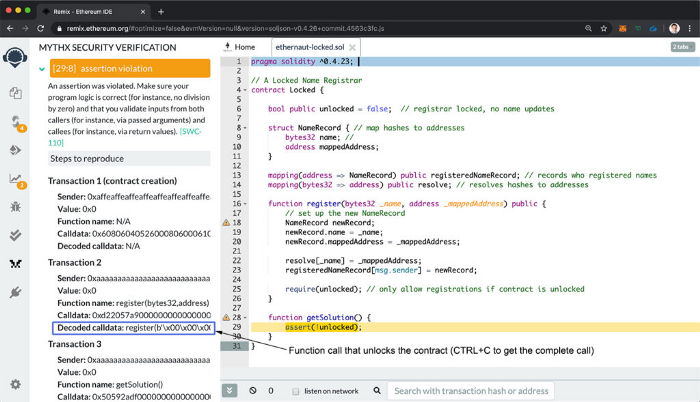The image size is (700, 402).
Task: Collapse the assertion violation issue chevron
Action: coord(42,69)
